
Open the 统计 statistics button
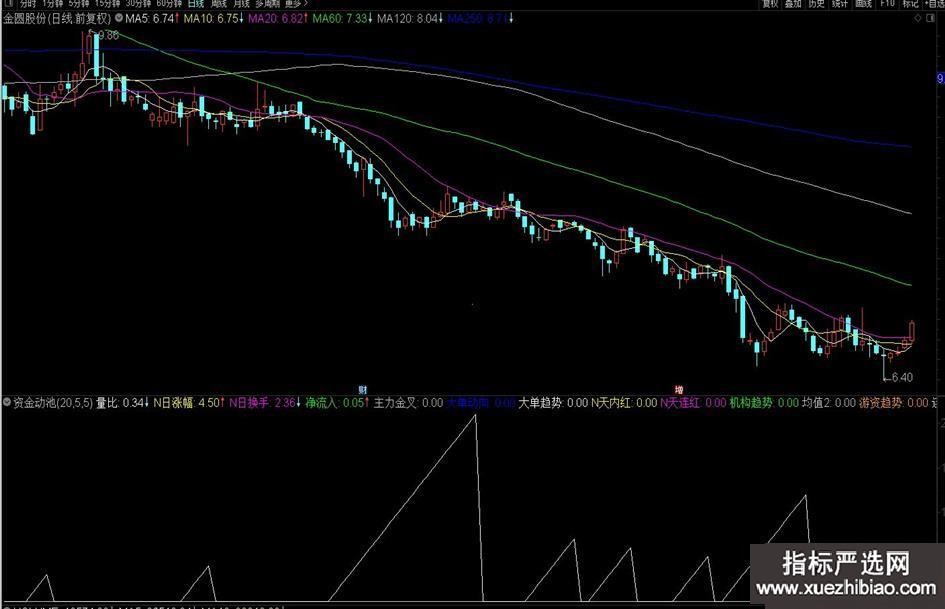click(x=840, y=3)
